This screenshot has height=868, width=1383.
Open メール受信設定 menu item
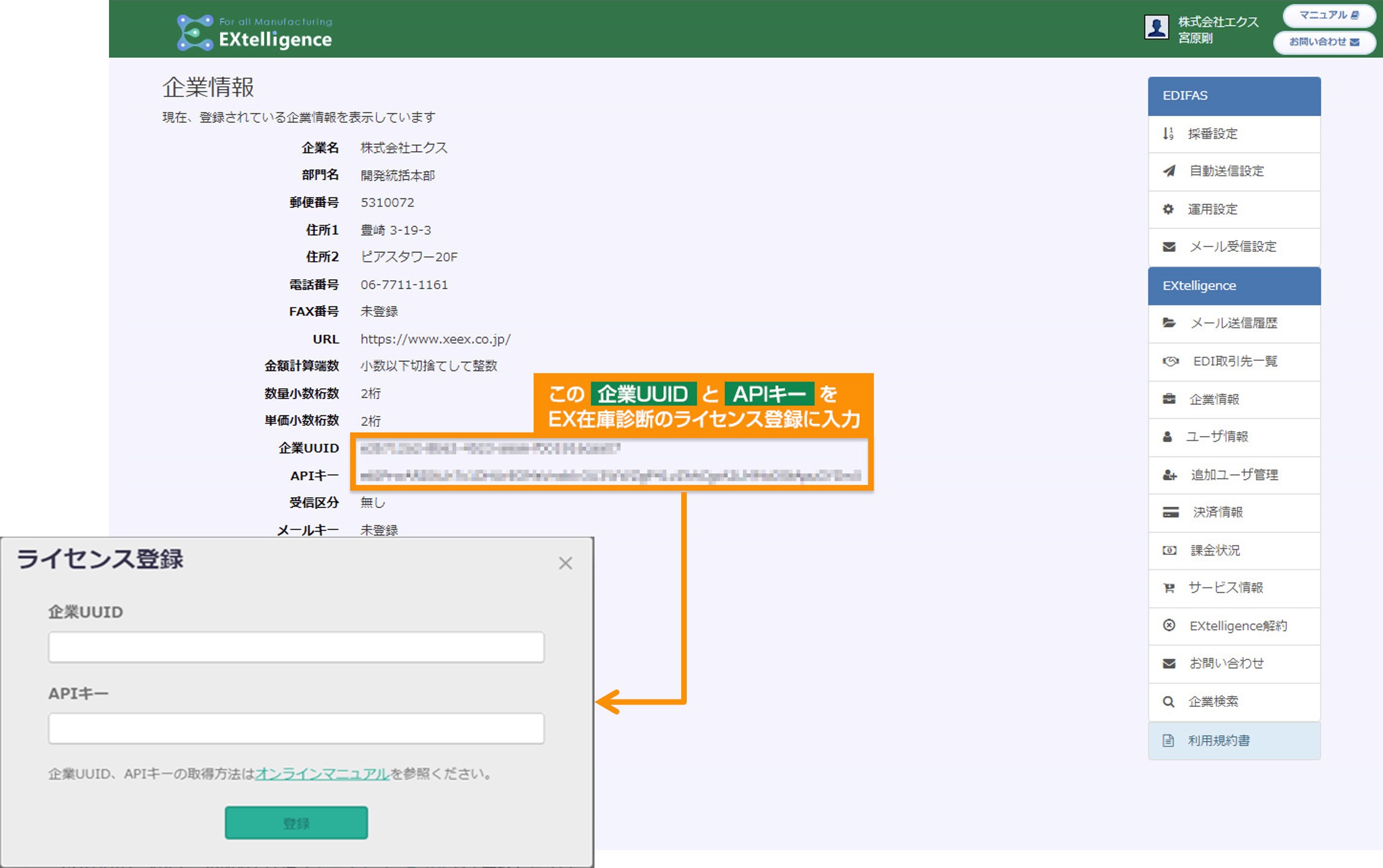1234,247
